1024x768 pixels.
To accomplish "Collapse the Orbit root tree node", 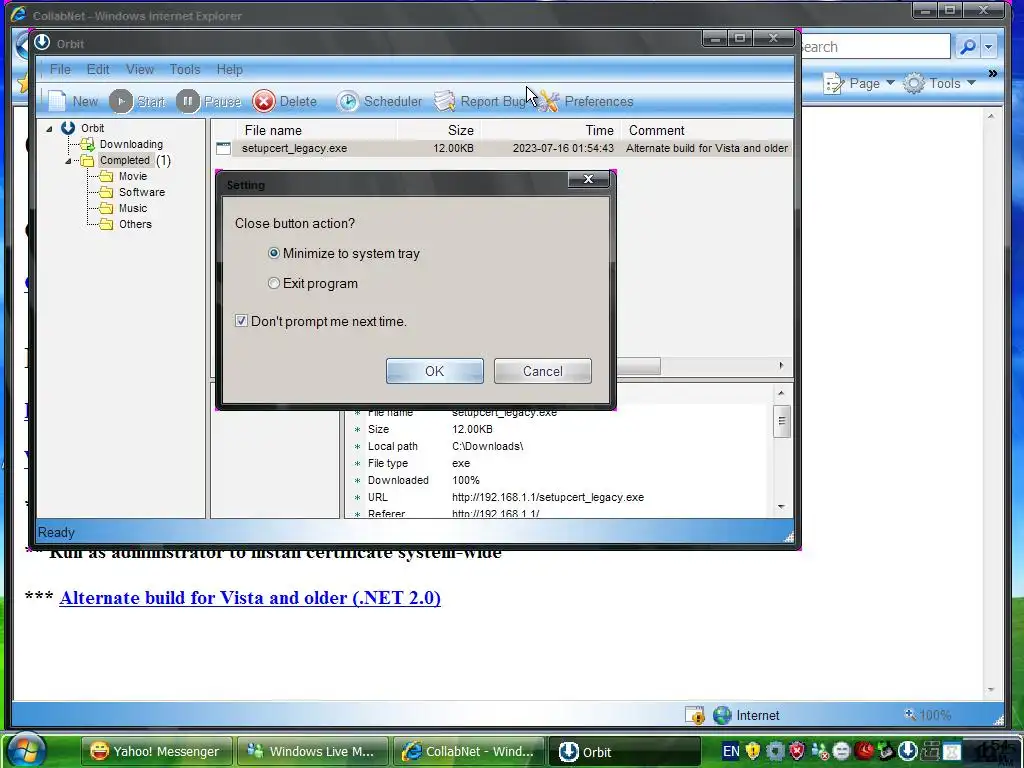I will tap(50, 129).
